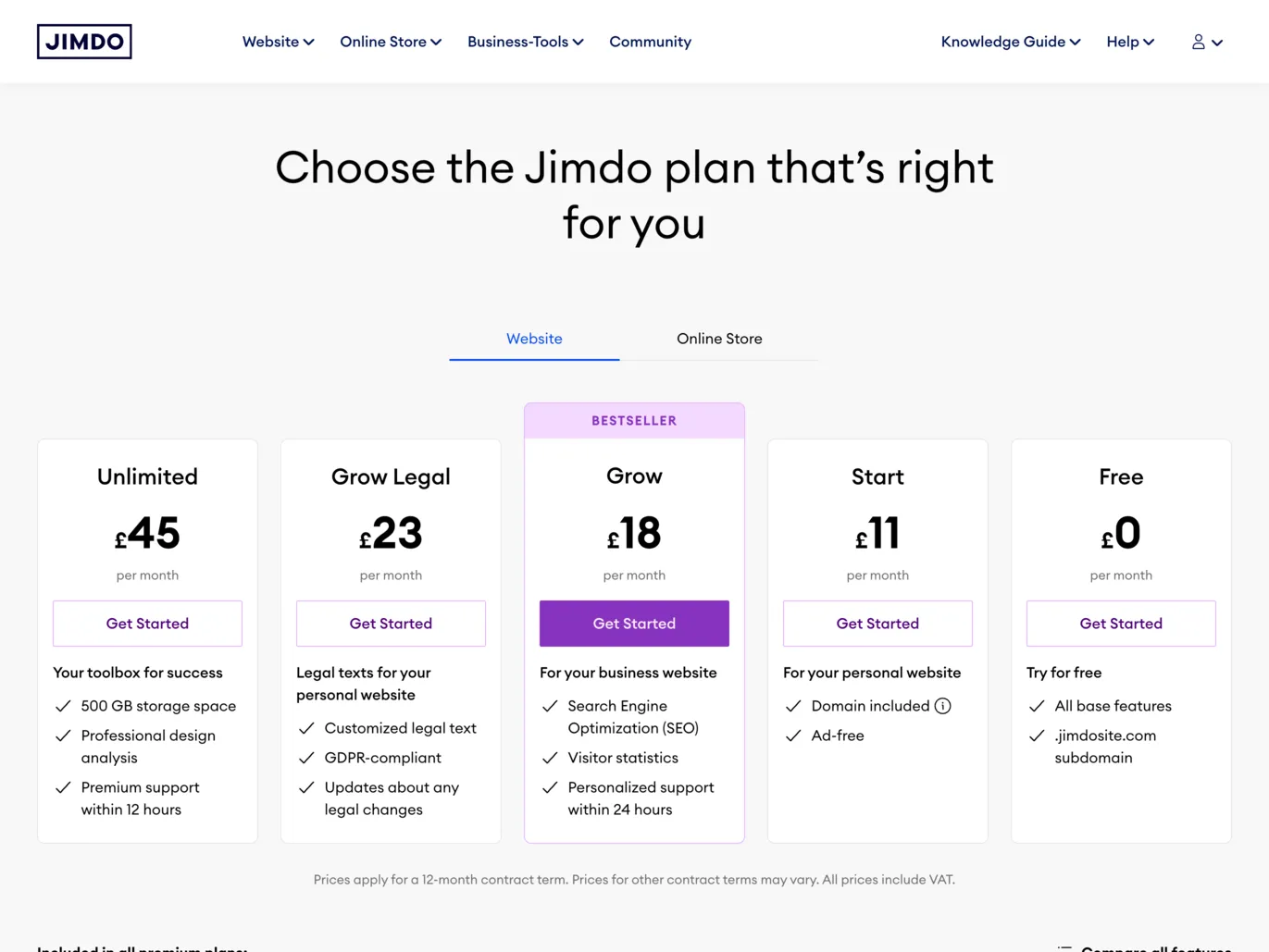Select the Website pricing tab

coord(534,339)
